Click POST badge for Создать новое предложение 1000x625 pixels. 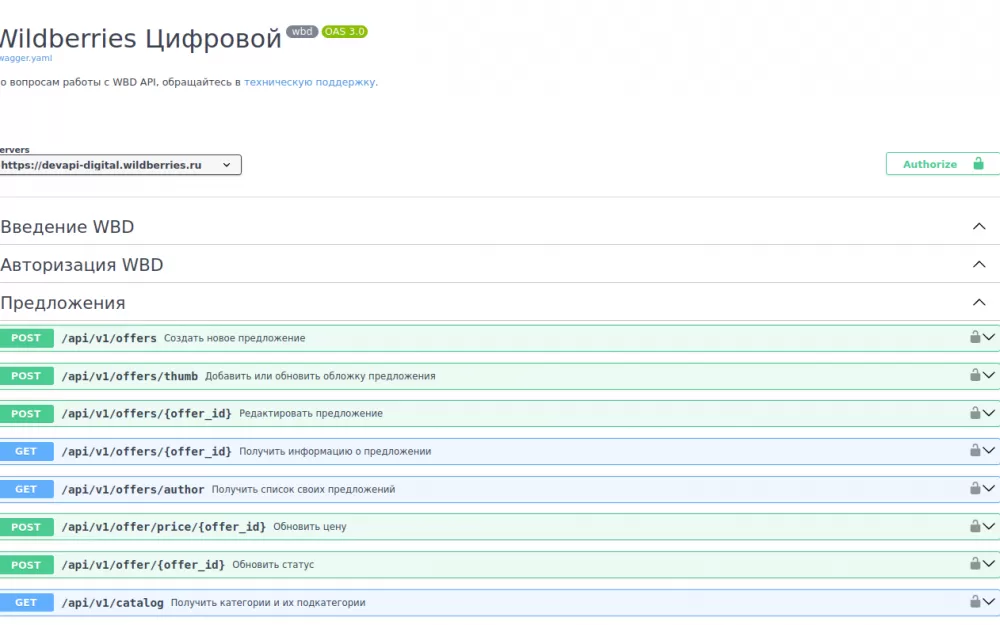27,338
